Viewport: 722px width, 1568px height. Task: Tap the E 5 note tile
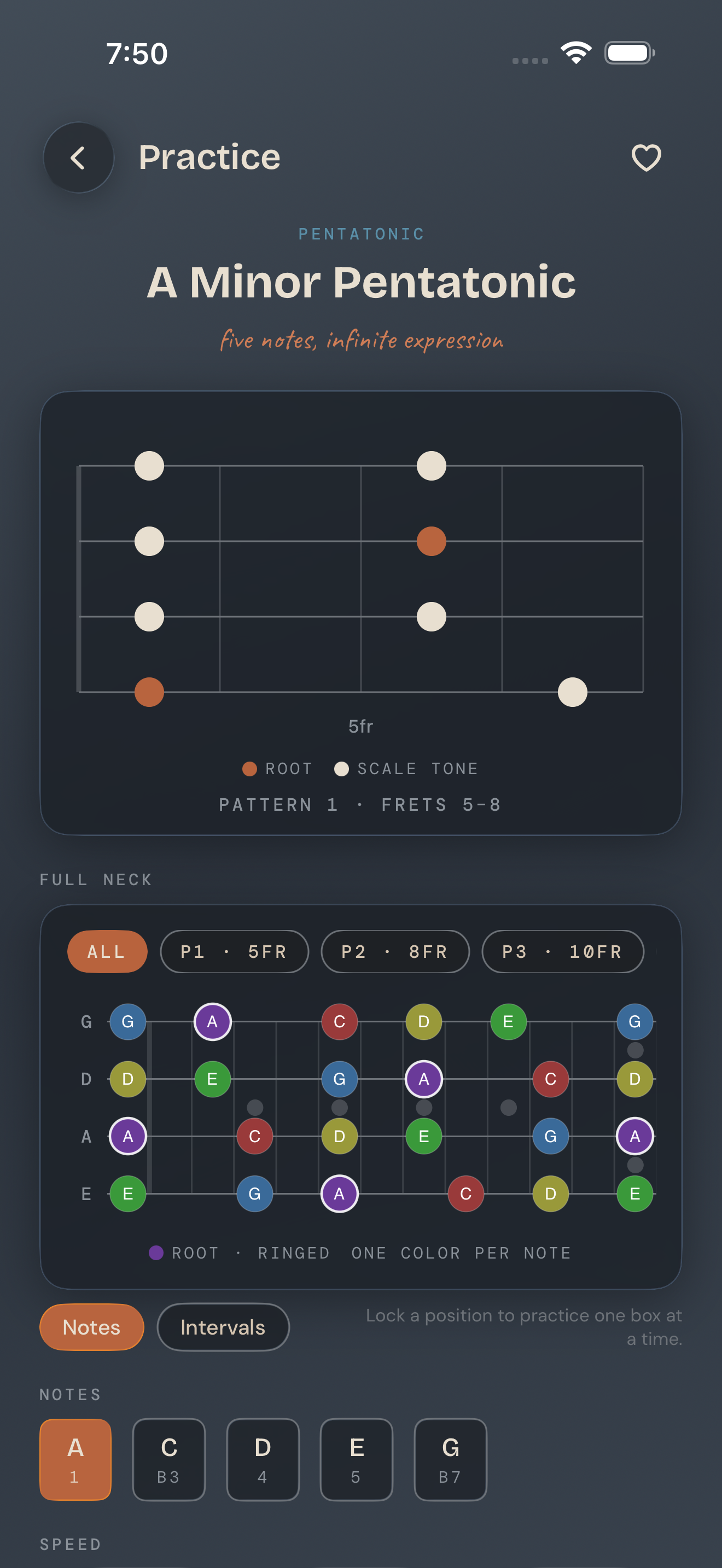coord(357,1459)
